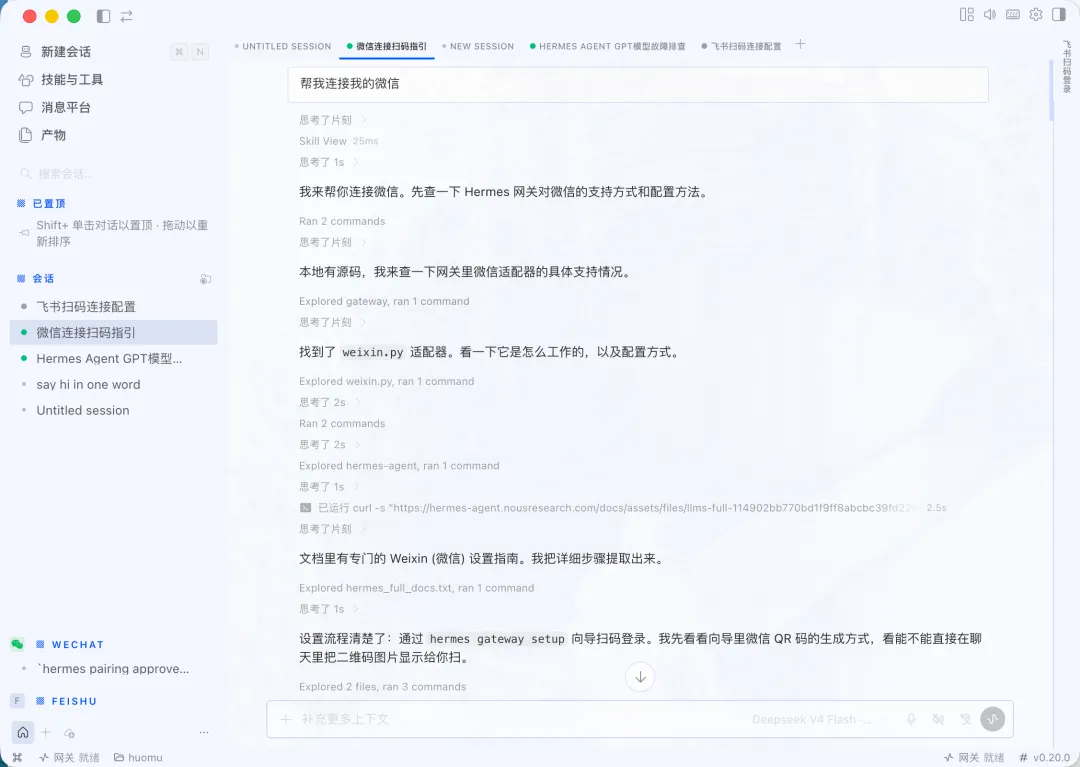Screen dimensions: 1080x767
Task: Click the swap arrows icon in title bar
Action: pyautogui.click(x=127, y=16)
